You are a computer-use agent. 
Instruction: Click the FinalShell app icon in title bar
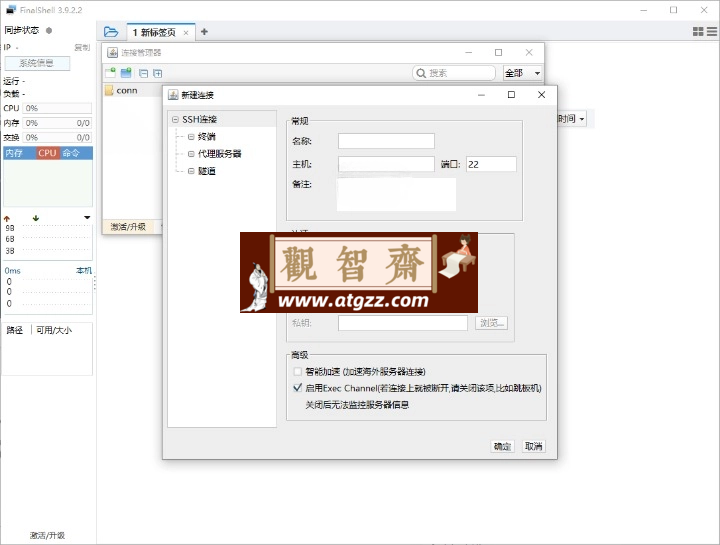[x=11, y=10]
